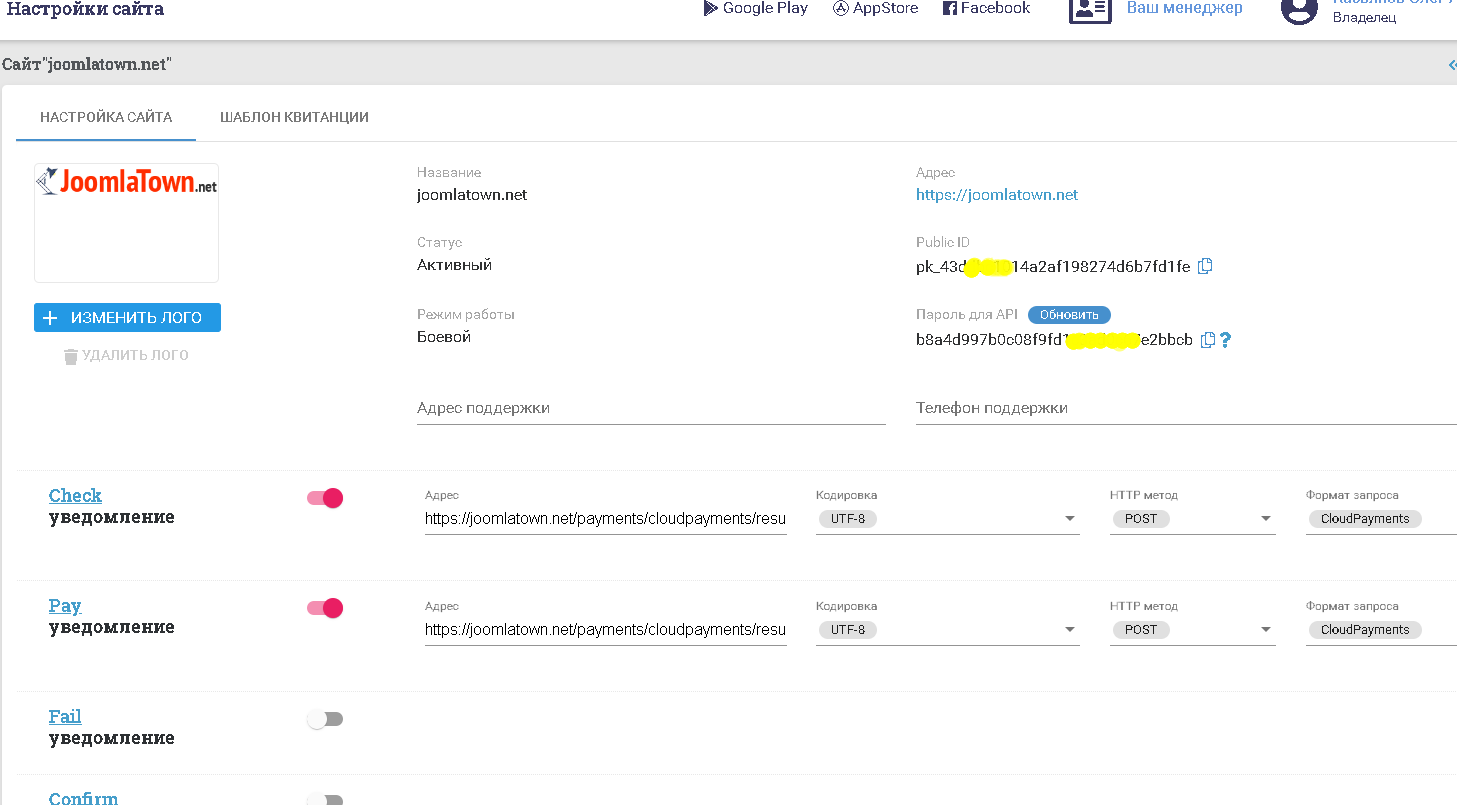1457x805 pixels.
Task: Open the Pay notification encoding dropdown
Action: point(948,630)
